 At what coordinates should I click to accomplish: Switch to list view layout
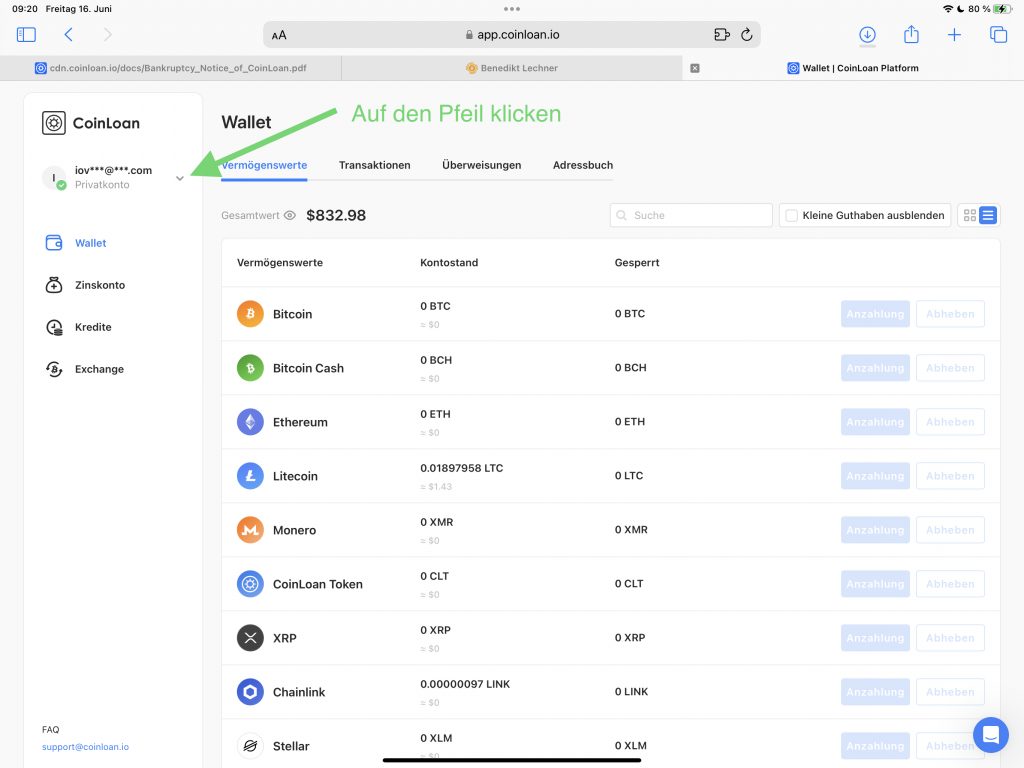(x=988, y=216)
